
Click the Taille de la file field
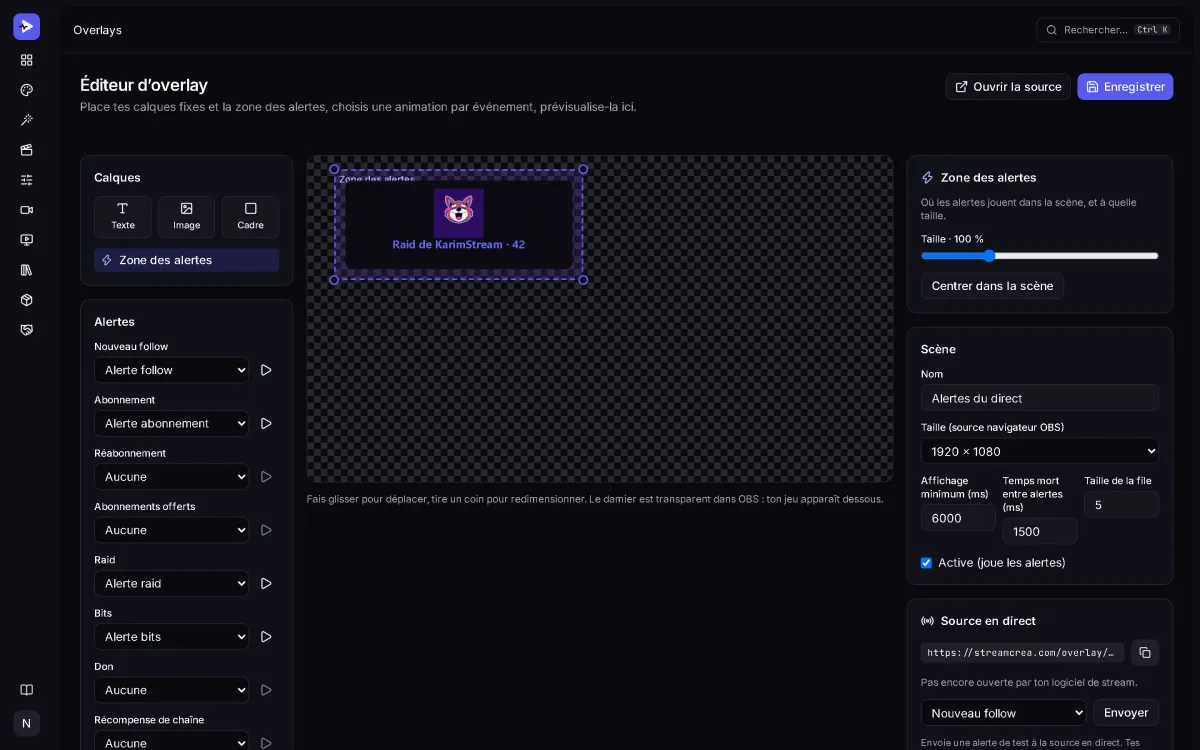1121,505
